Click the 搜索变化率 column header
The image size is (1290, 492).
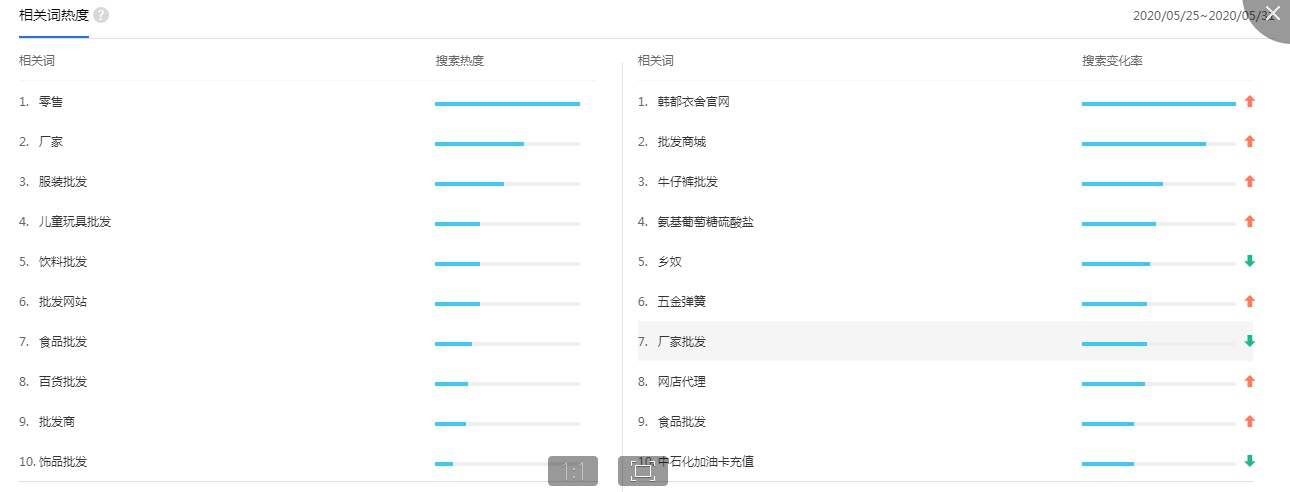coord(1112,61)
